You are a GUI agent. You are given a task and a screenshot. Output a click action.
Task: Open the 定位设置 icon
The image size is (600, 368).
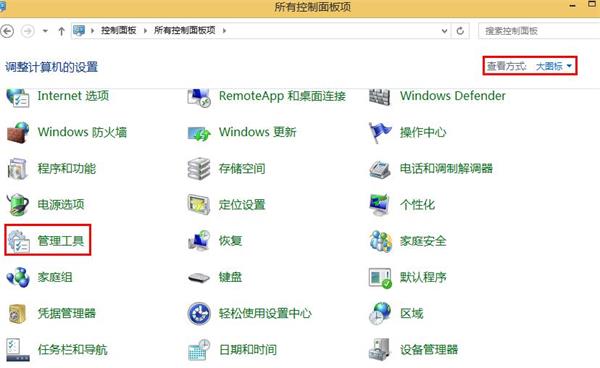(x=199, y=205)
